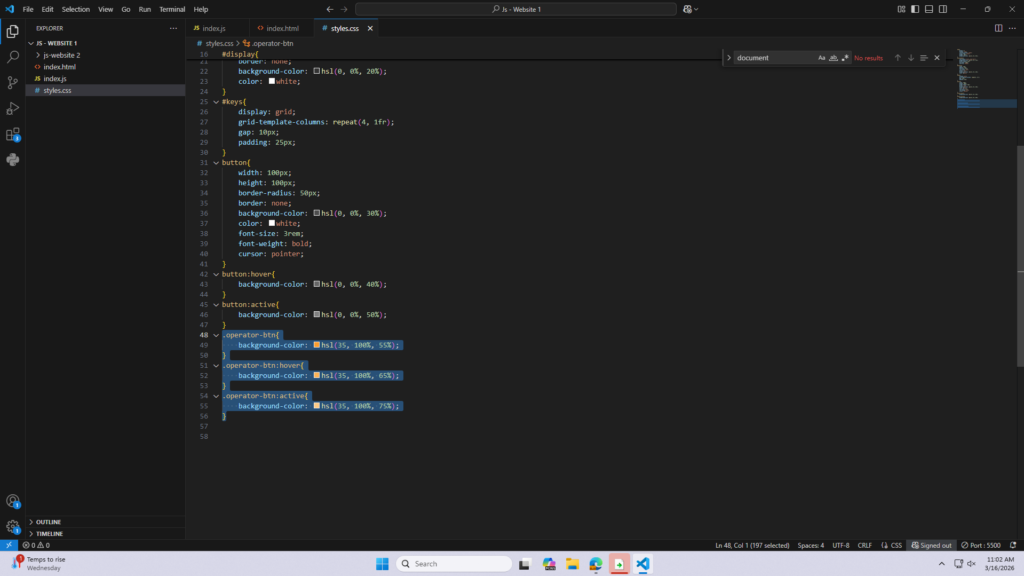Go to next match in find widget

pos(911,58)
